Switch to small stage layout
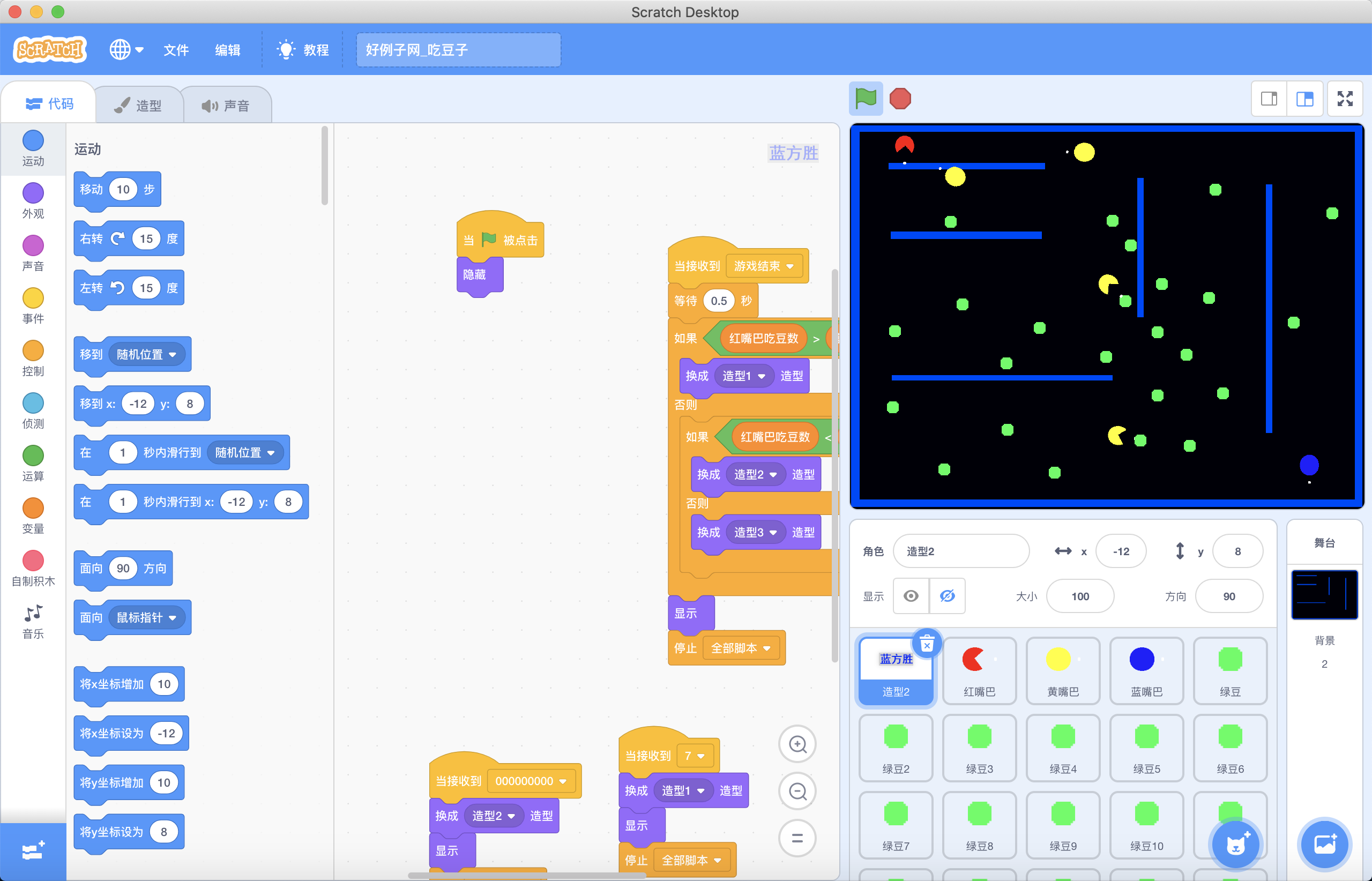Viewport: 1372px width, 881px height. [1269, 99]
